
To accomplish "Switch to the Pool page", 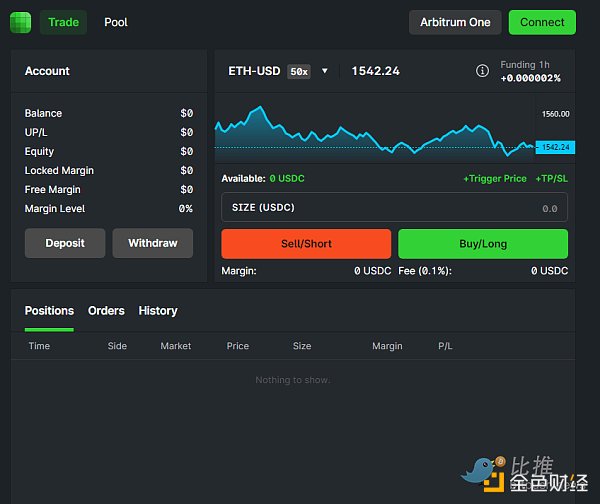I will [116, 22].
